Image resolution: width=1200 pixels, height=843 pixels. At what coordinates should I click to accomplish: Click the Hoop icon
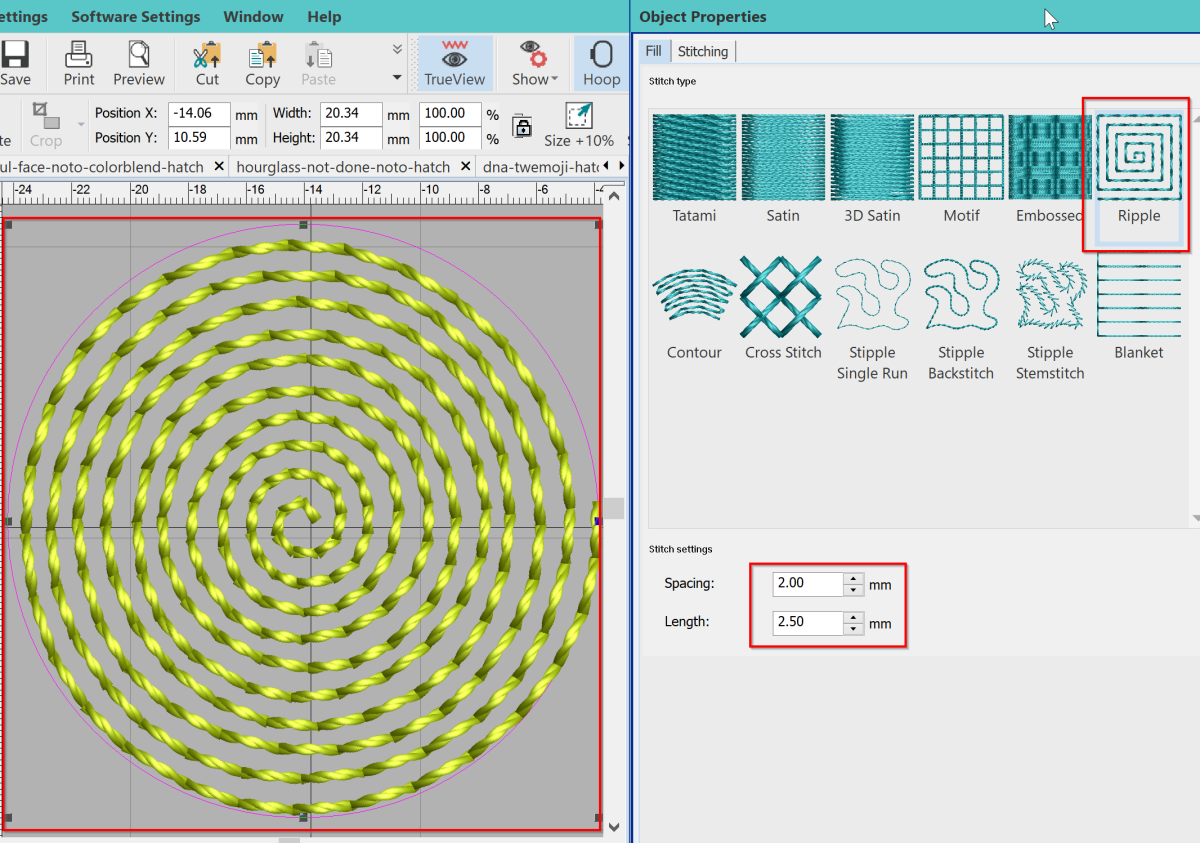tap(600, 63)
